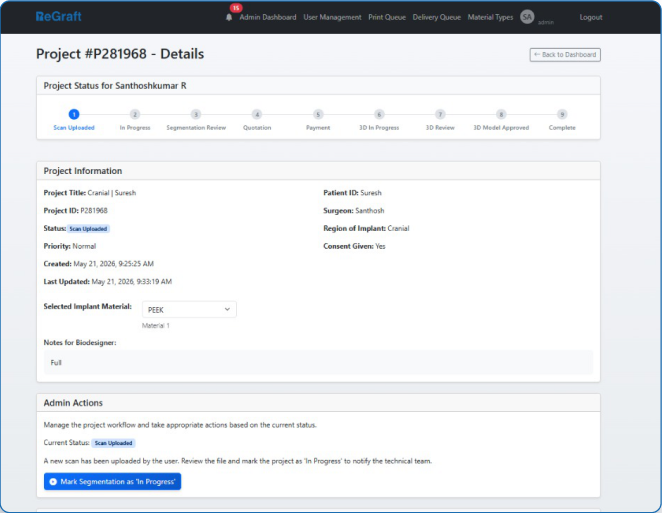Image resolution: width=662 pixels, height=513 pixels.
Task: Click the Surgeon value Santhosh
Action: pyautogui.click(x=370, y=210)
